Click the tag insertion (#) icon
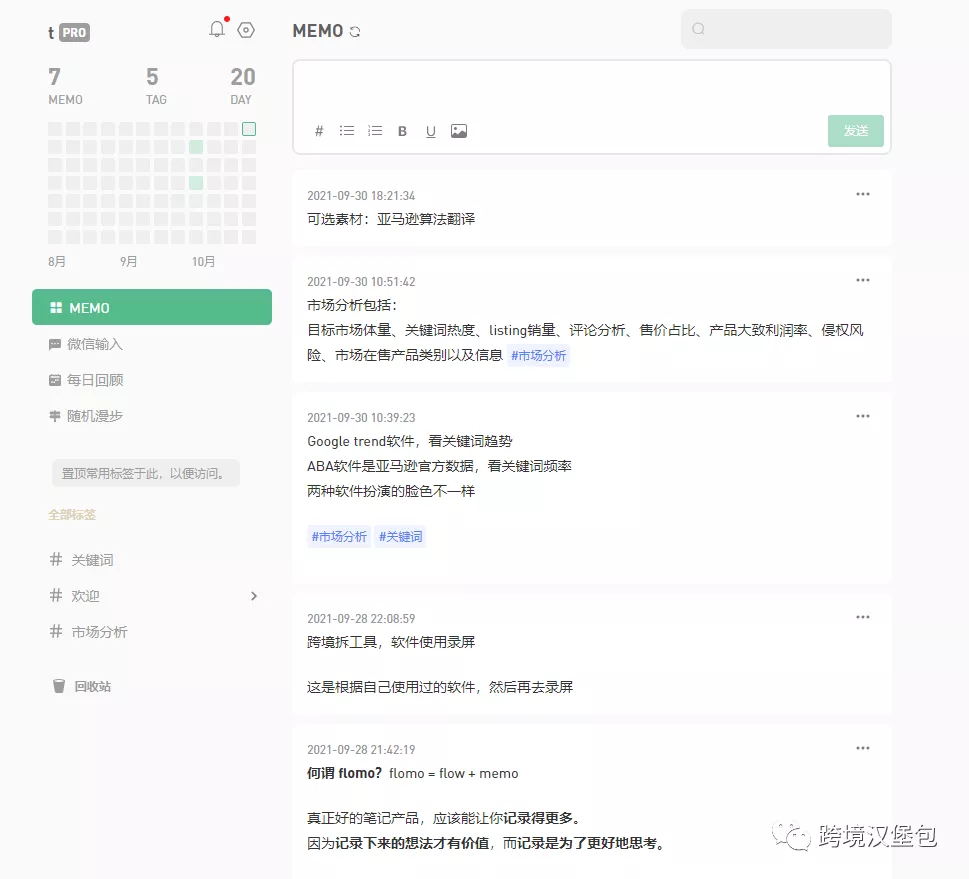 tap(318, 131)
